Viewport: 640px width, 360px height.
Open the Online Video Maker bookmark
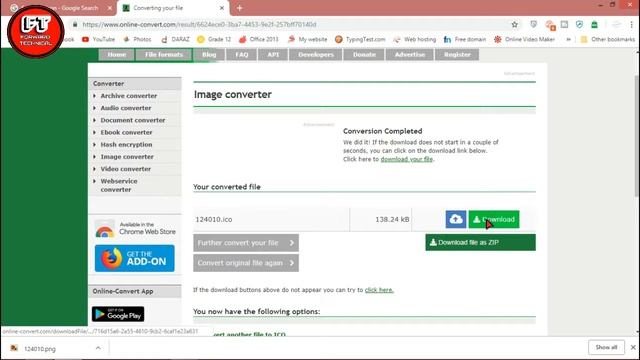[524, 39]
